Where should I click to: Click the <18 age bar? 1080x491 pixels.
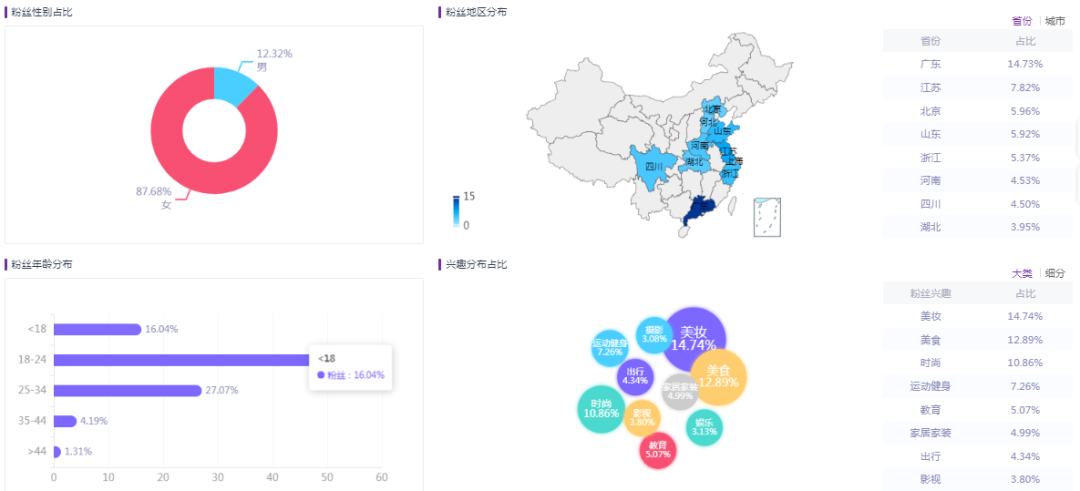click(x=97, y=329)
